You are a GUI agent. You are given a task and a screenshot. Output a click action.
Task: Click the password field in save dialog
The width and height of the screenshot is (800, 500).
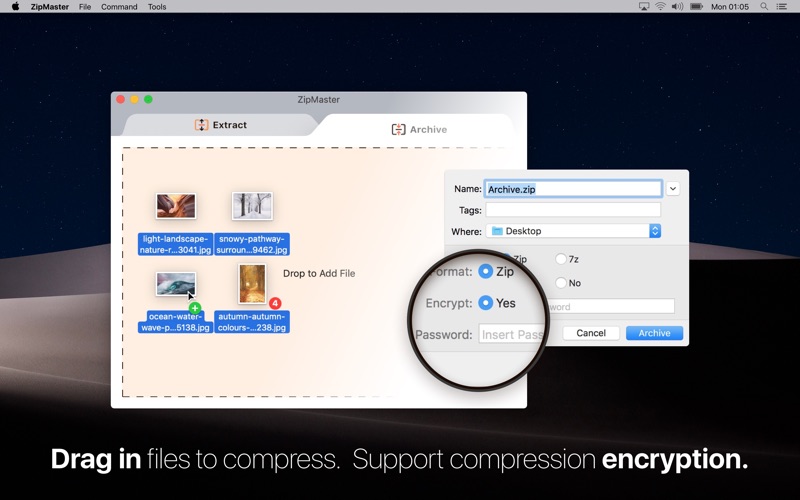(x=610, y=306)
